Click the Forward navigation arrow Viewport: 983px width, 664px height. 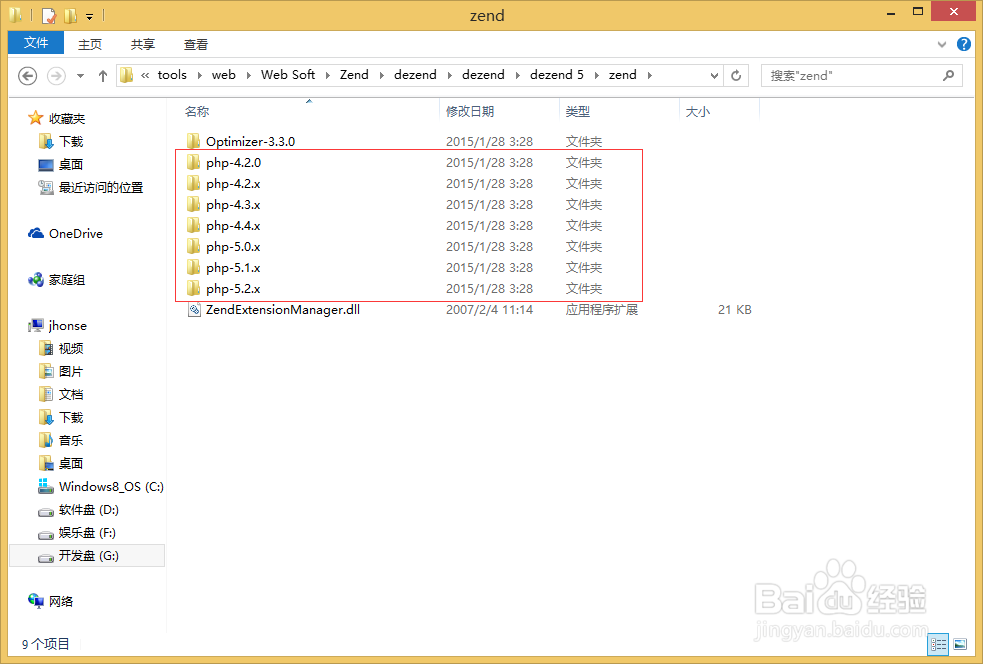[x=56, y=76]
